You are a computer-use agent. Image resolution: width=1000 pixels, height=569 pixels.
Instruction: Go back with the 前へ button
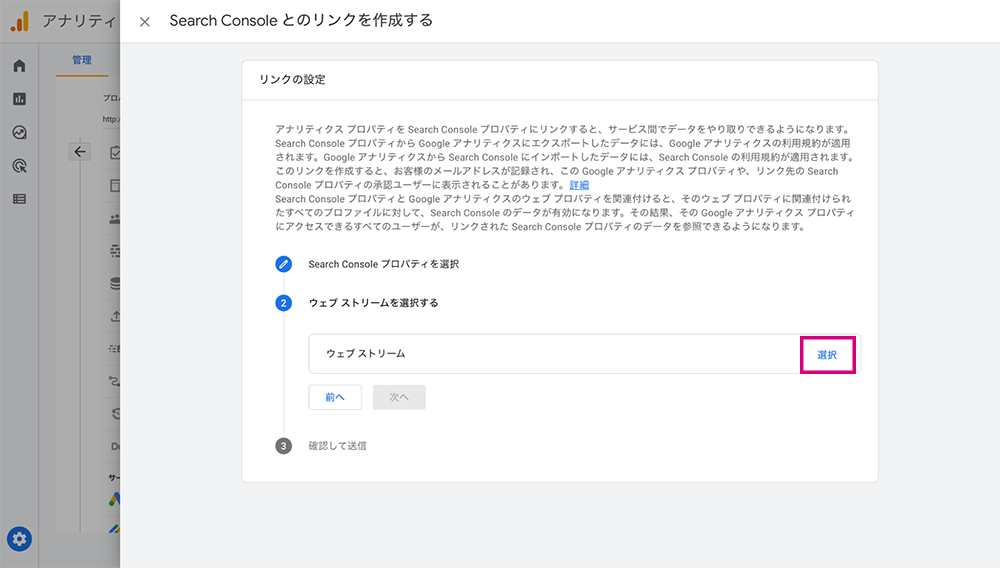click(335, 397)
